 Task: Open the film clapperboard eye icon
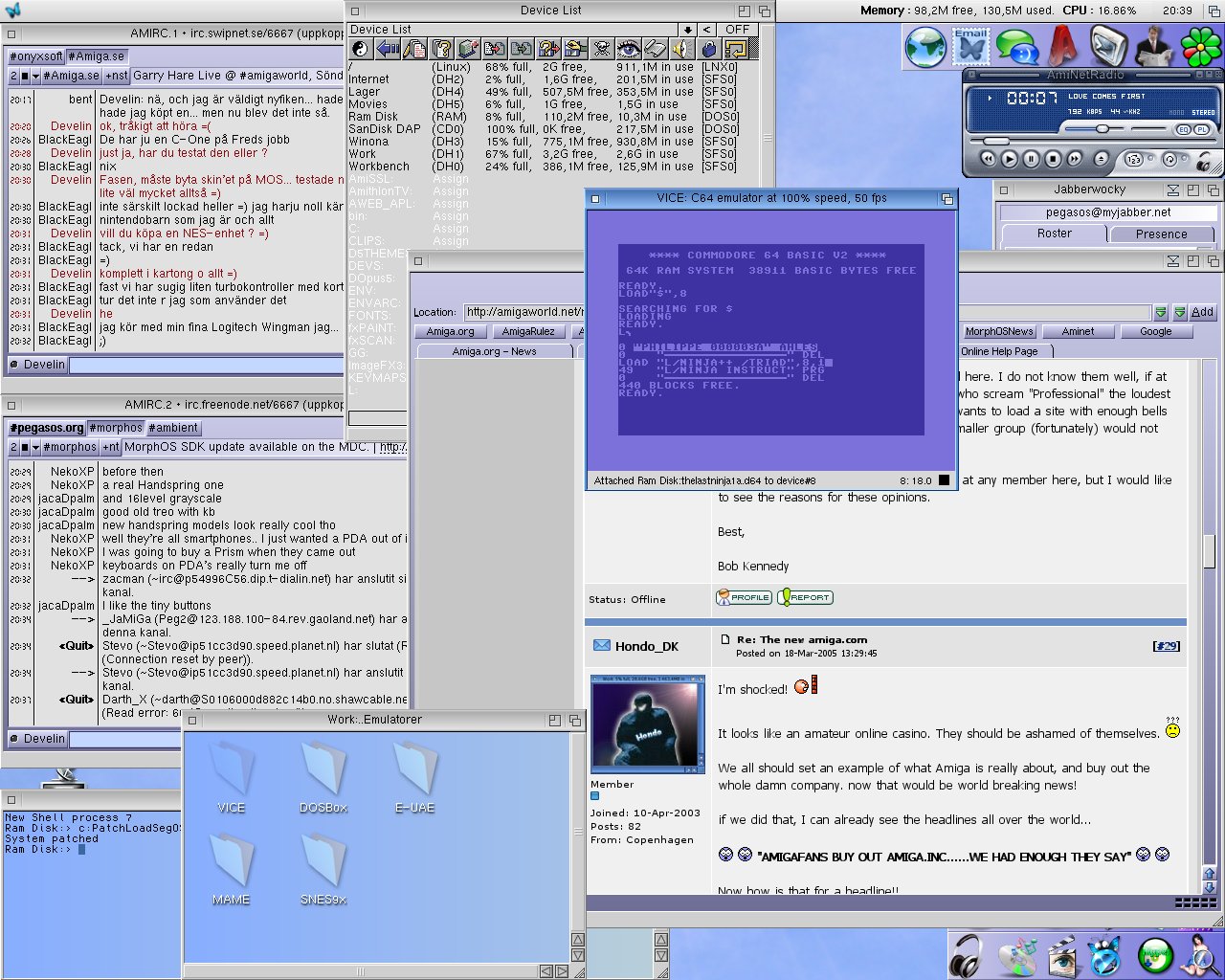pos(1061,955)
